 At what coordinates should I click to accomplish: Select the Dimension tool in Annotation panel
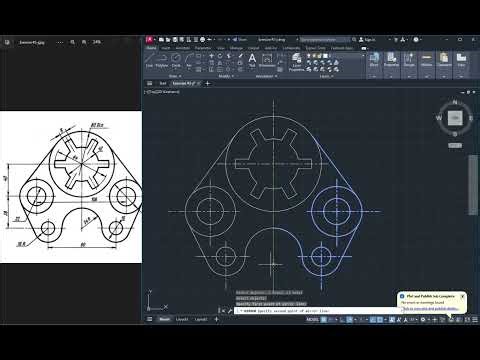point(267,60)
